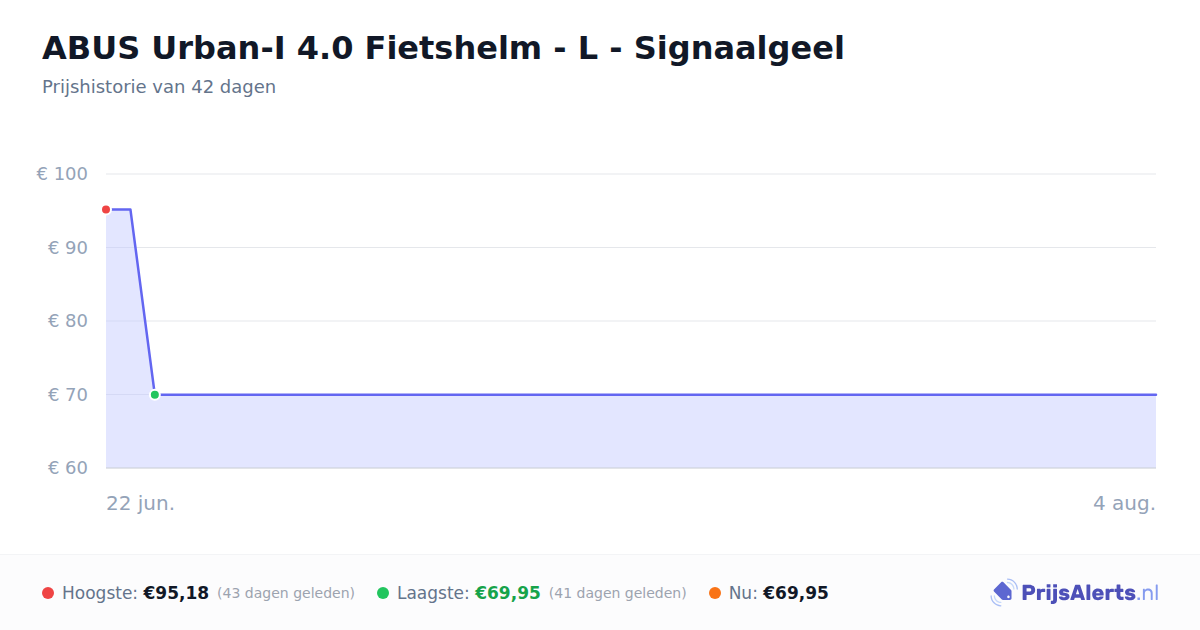1200x630 pixels.
Task: Click the 4 aug. end date label
Action: point(1124,503)
